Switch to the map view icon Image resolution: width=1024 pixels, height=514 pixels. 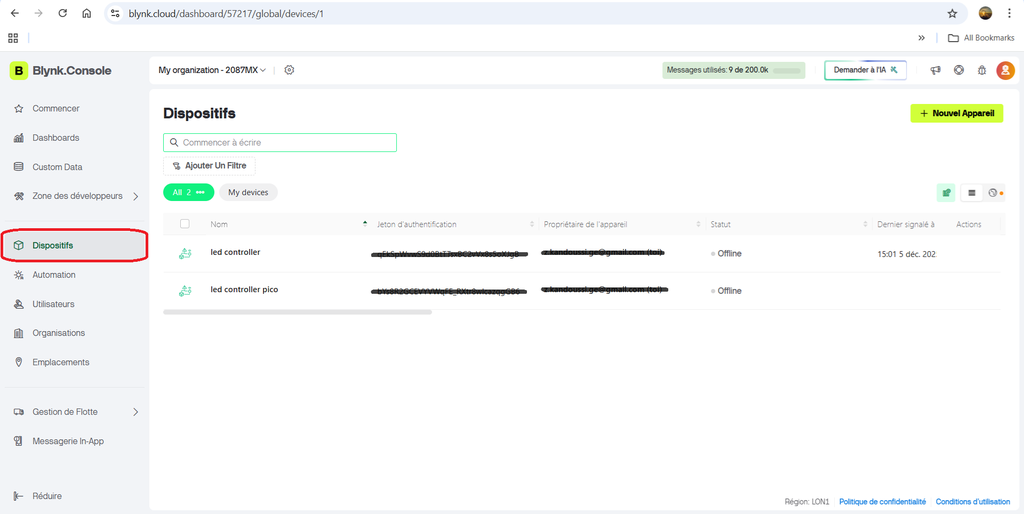992,193
